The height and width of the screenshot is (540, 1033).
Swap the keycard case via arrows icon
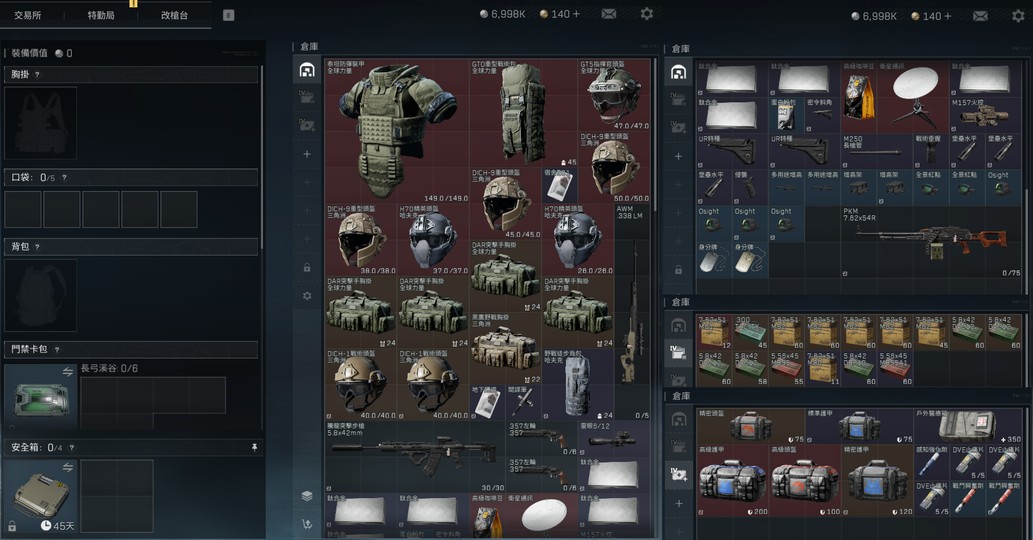tap(67, 372)
